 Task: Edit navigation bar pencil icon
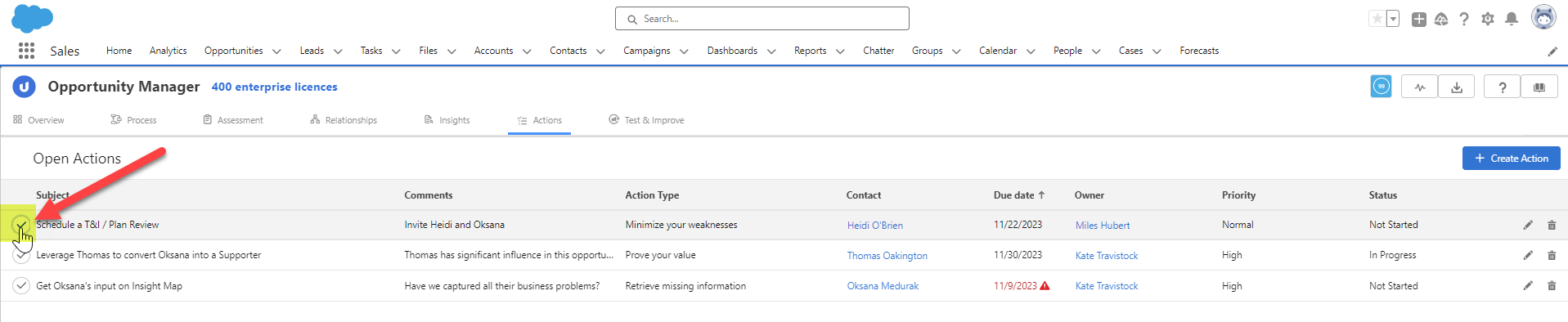click(1552, 51)
